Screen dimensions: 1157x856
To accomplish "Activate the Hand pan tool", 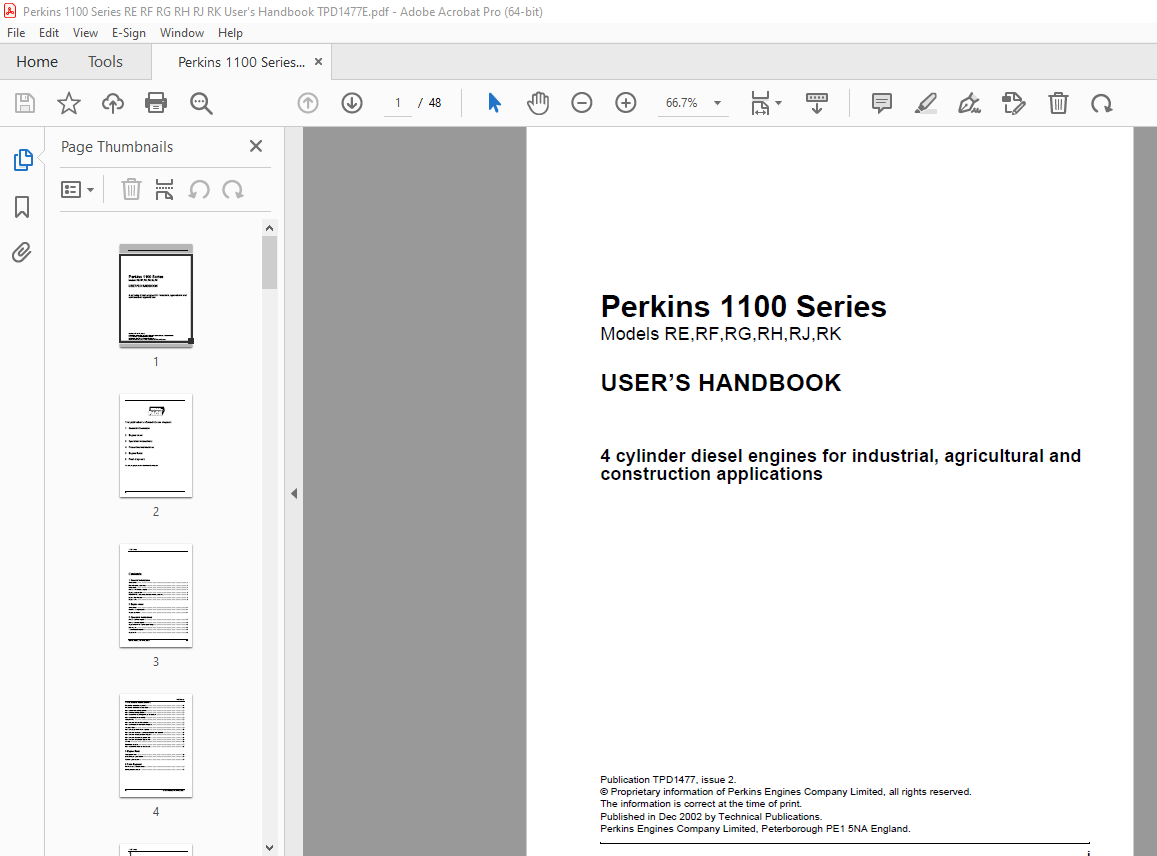I will click(538, 103).
